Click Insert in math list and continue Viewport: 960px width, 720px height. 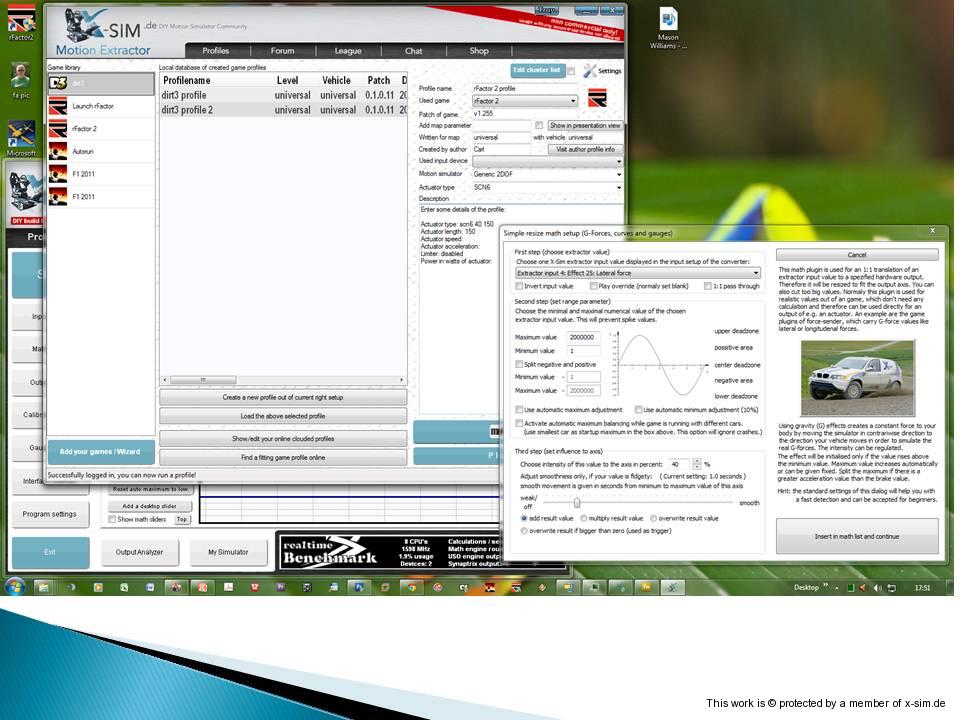pyautogui.click(x=857, y=536)
